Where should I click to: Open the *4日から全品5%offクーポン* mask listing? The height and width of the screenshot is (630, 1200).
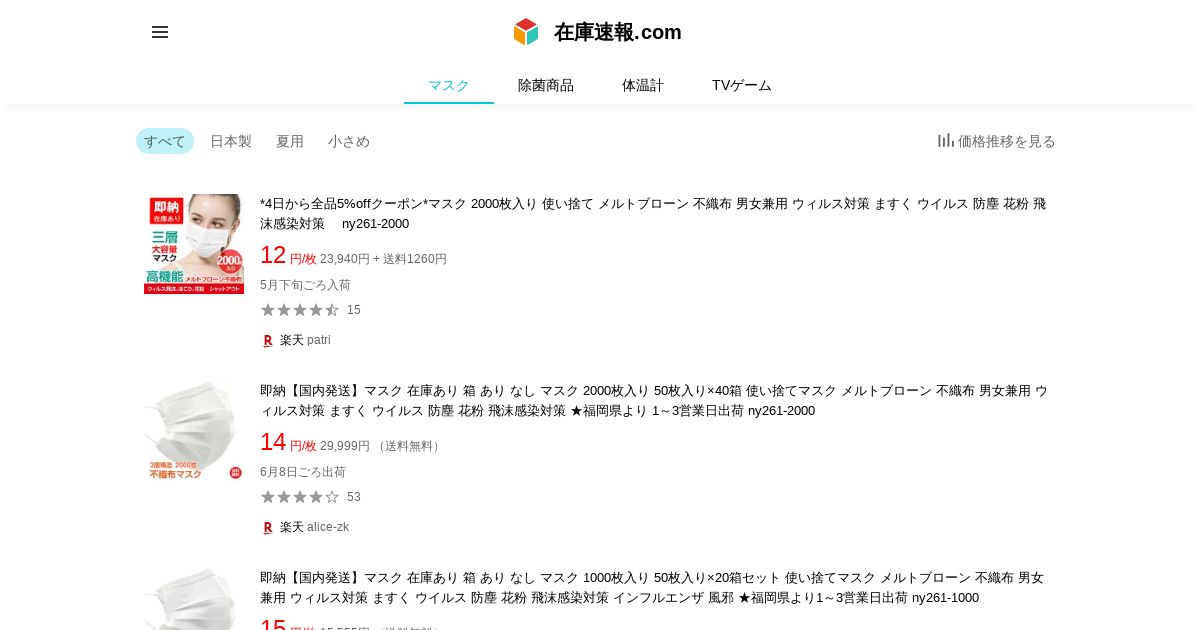pyautogui.click(x=653, y=213)
